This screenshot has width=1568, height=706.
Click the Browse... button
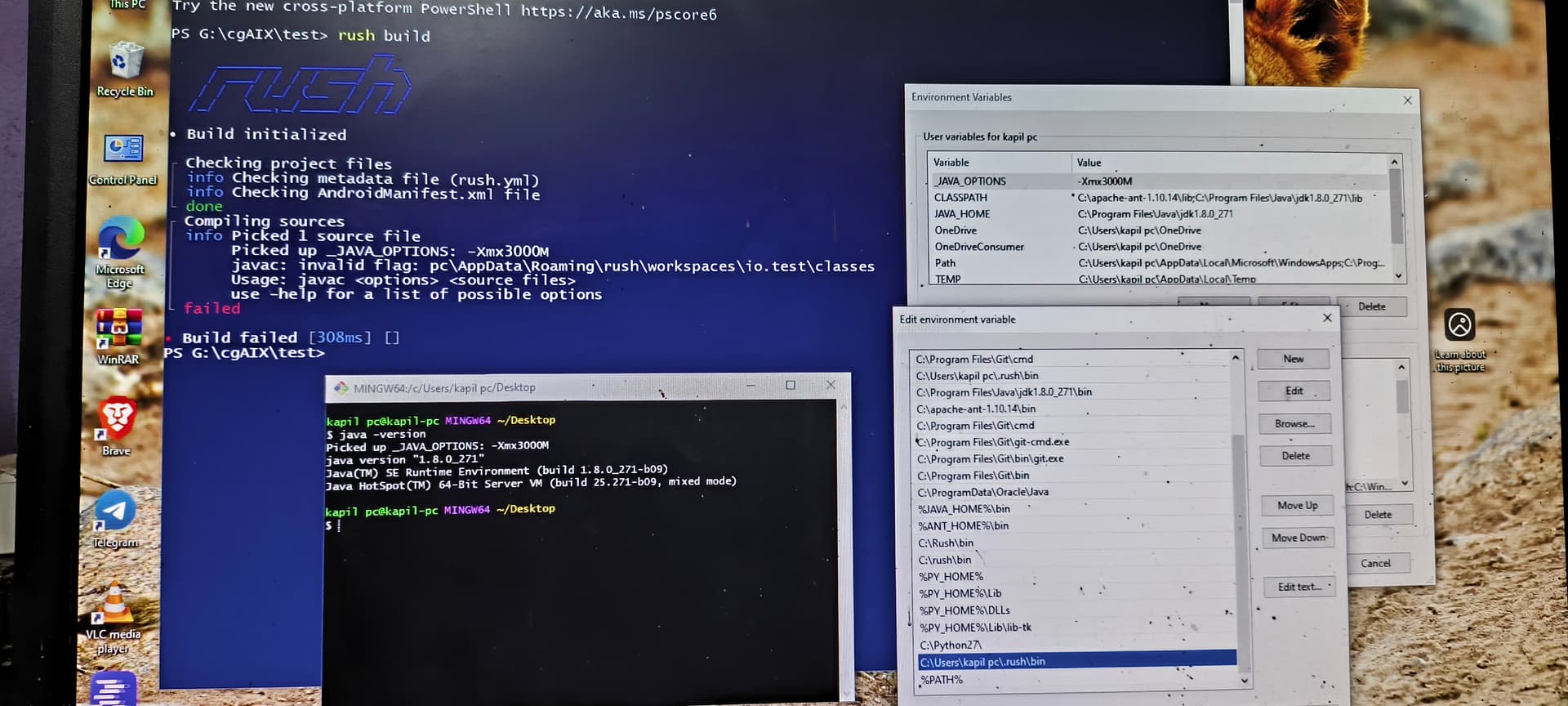[x=1295, y=423]
